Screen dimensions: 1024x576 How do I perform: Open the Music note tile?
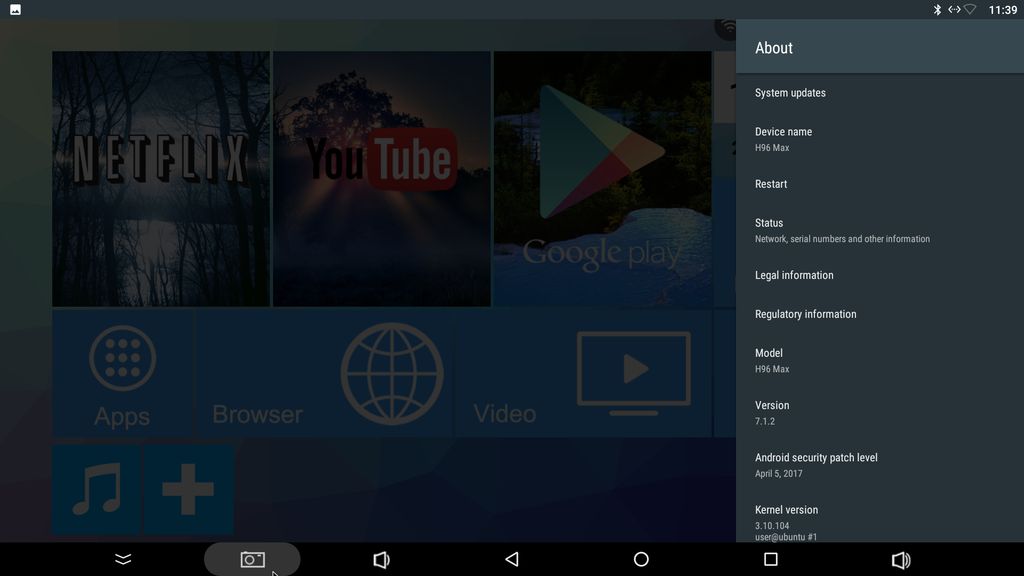(97, 490)
